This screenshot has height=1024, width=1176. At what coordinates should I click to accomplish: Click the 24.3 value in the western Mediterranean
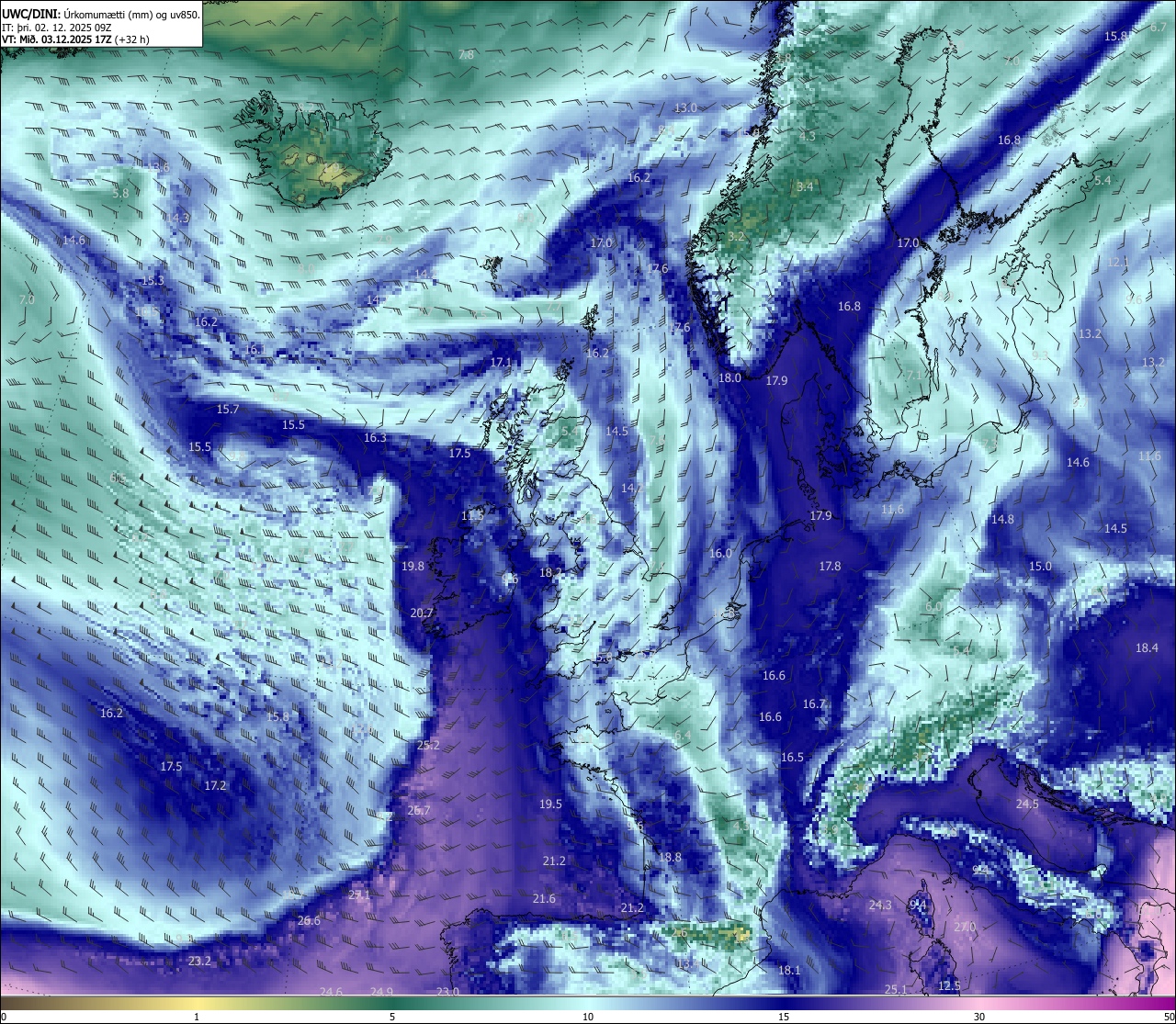(880, 905)
